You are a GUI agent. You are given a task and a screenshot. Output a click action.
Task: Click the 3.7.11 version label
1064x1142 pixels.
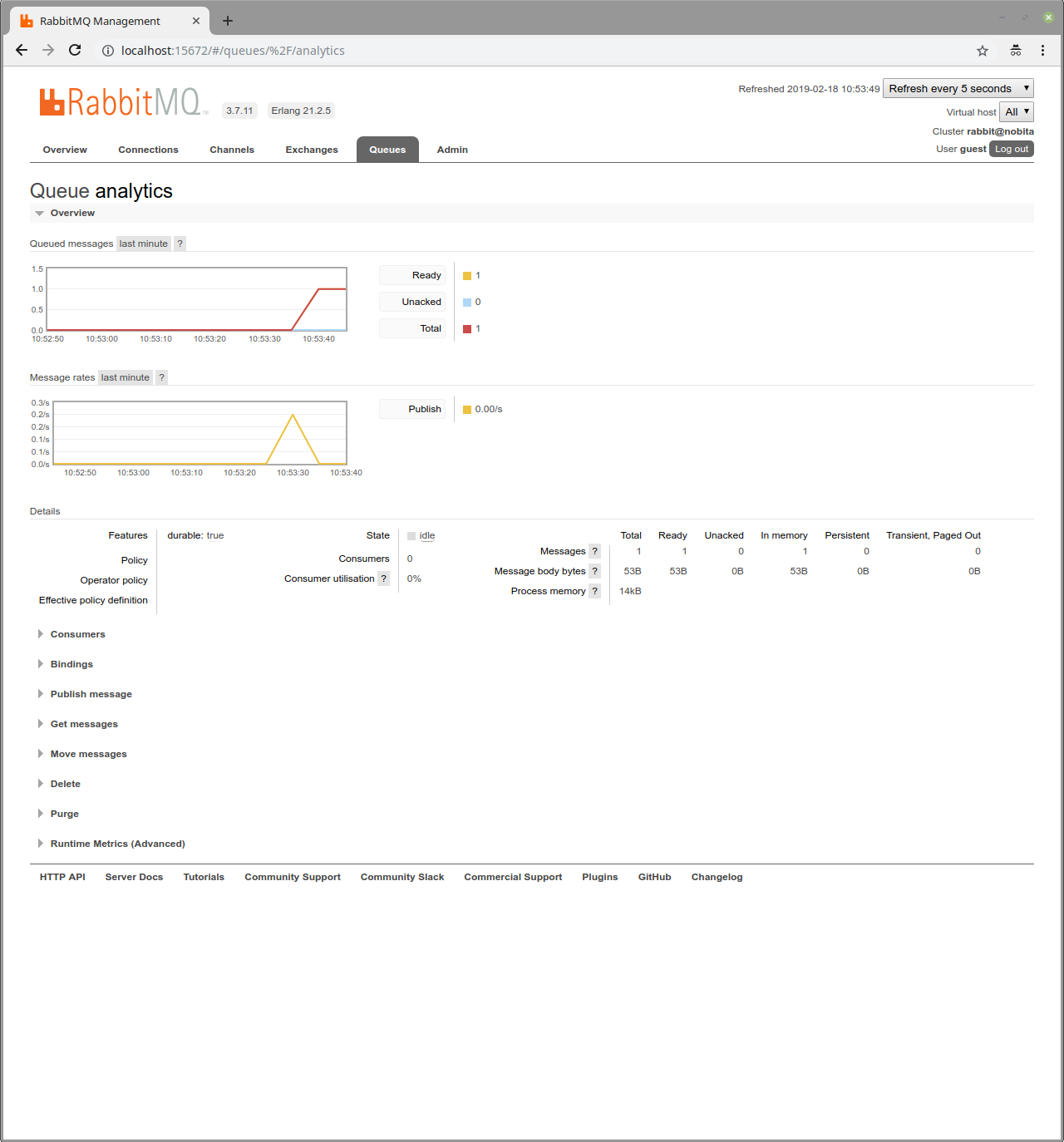coord(239,111)
